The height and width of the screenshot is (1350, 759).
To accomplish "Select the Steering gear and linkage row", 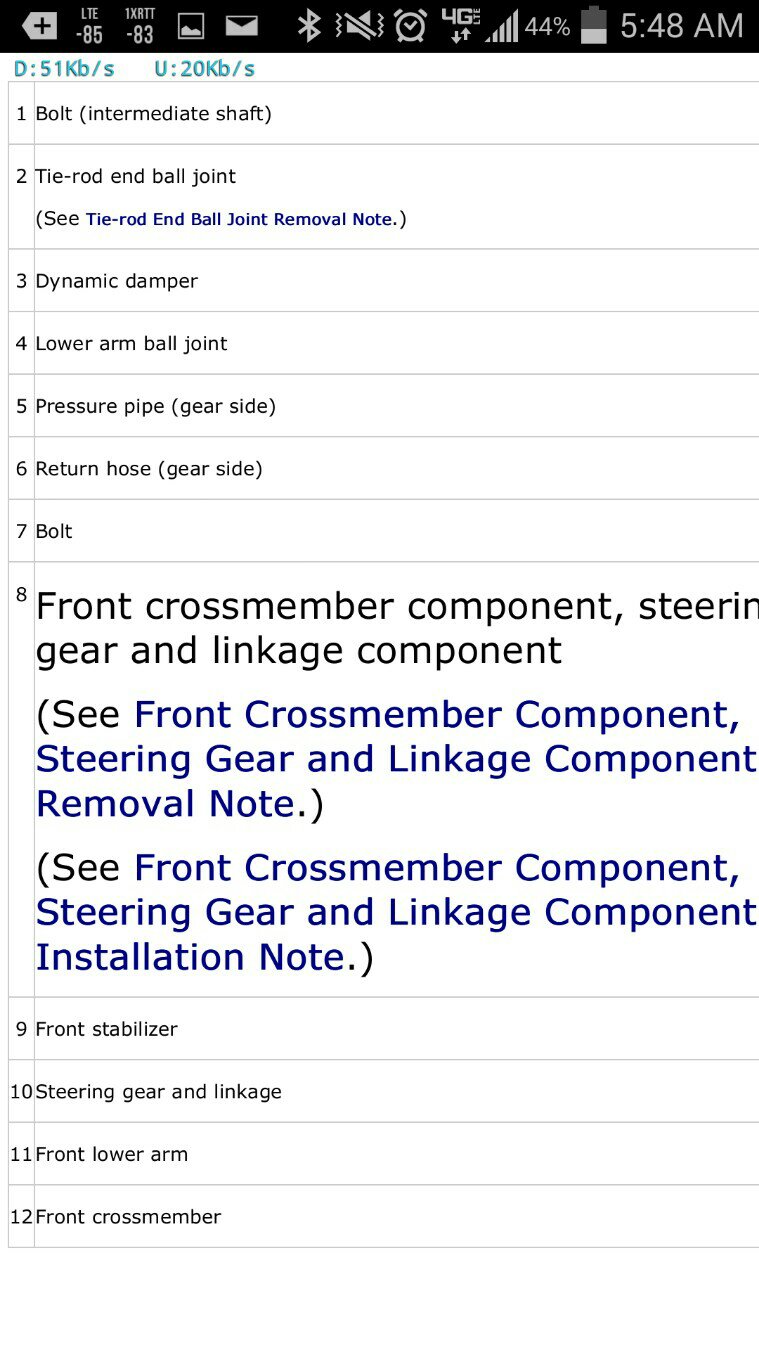I will [x=383, y=1091].
